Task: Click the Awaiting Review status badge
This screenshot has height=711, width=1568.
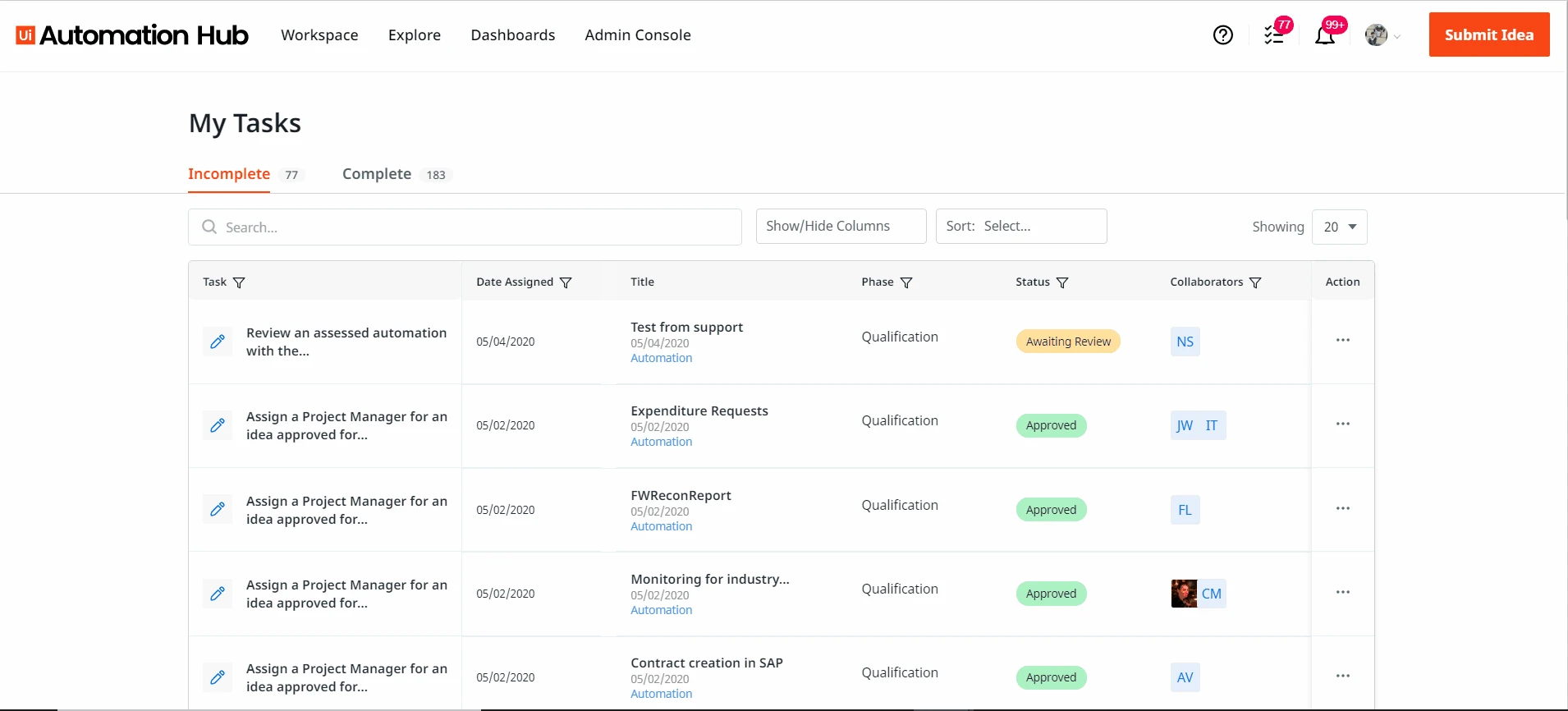Action: [1068, 342]
